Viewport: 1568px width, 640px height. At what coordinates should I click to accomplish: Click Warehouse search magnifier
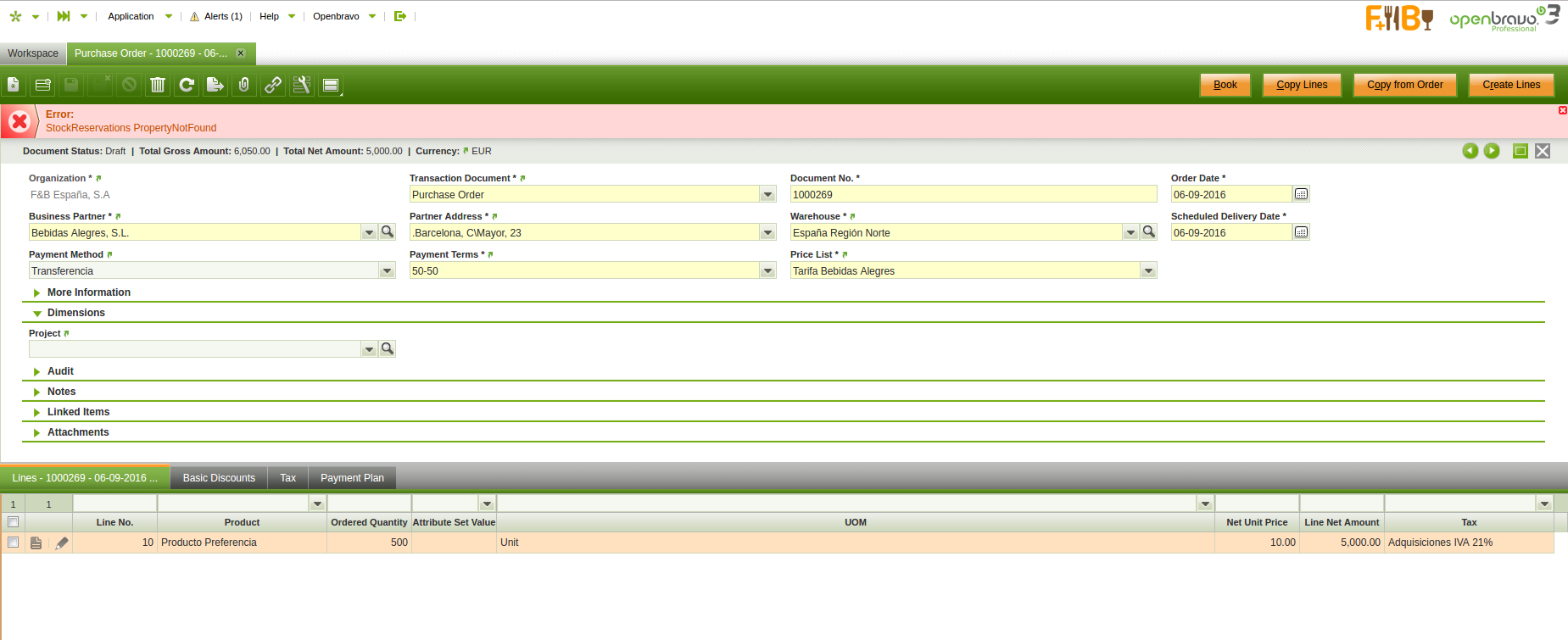click(1148, 231)
